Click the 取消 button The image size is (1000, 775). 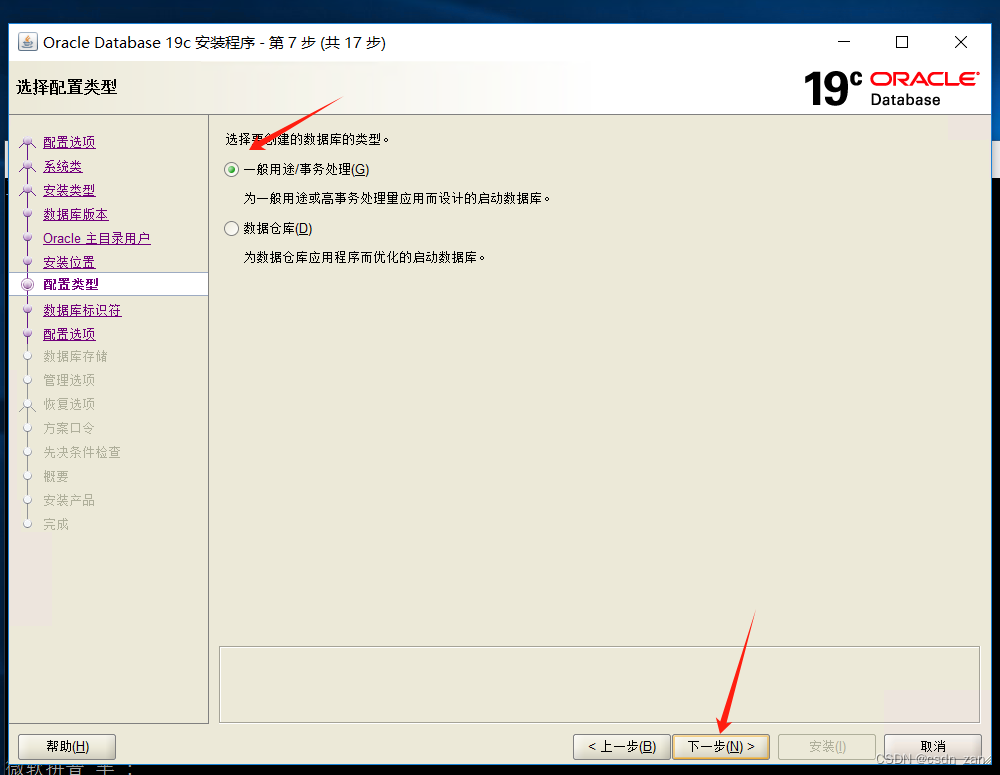932,746
